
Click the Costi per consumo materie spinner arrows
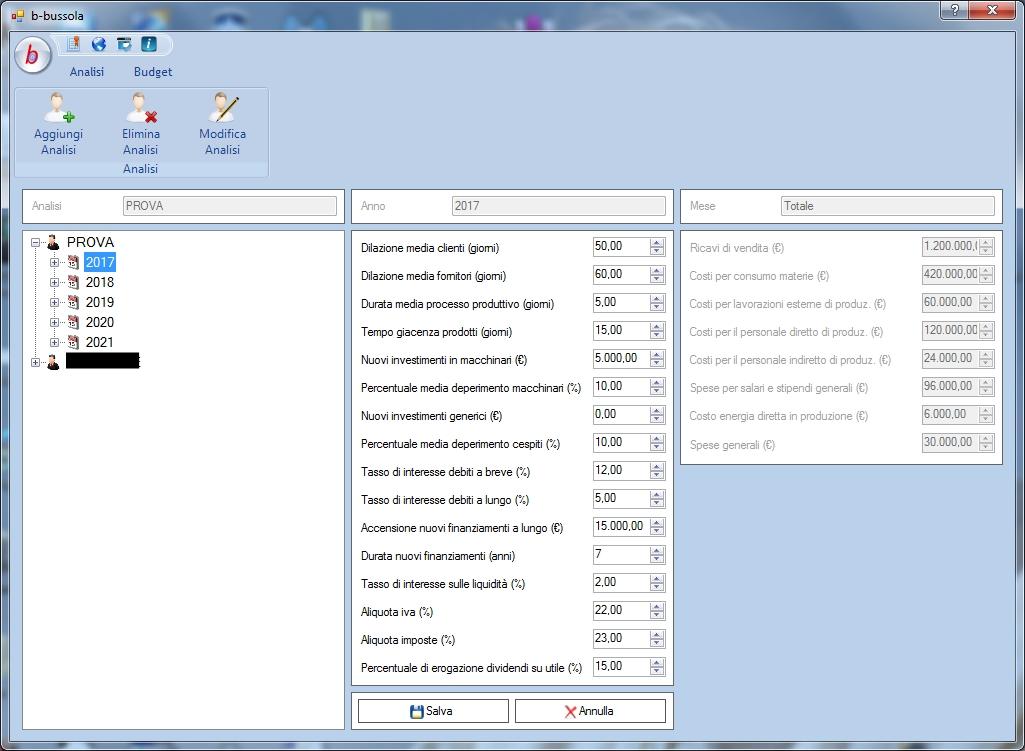pyautogui.click(x=986, y=275)
